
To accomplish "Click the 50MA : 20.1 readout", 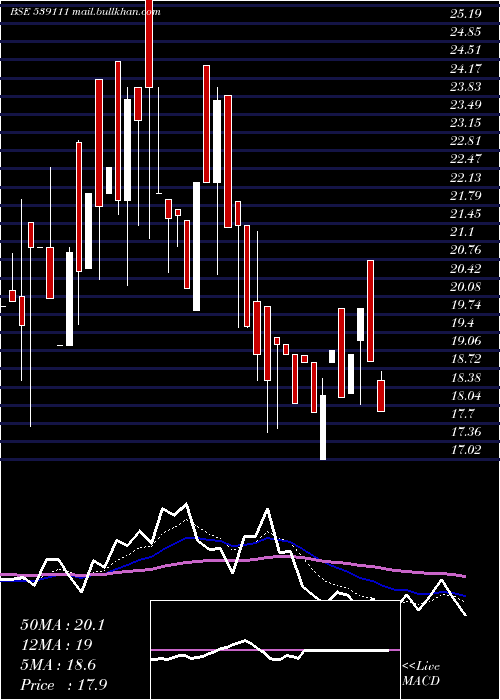I will pyautogui.click(x=62, y=625).
